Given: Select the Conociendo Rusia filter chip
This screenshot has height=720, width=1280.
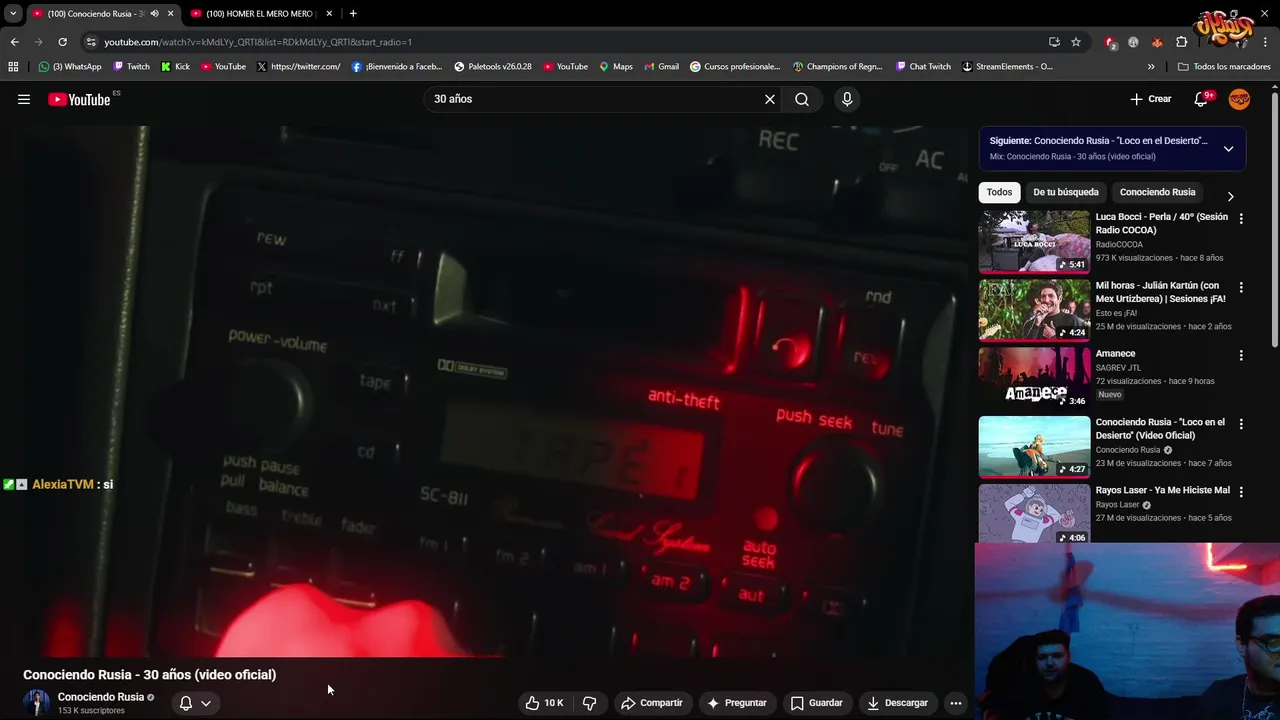Looking at the screenshot, I should [x=1157, y=192].
